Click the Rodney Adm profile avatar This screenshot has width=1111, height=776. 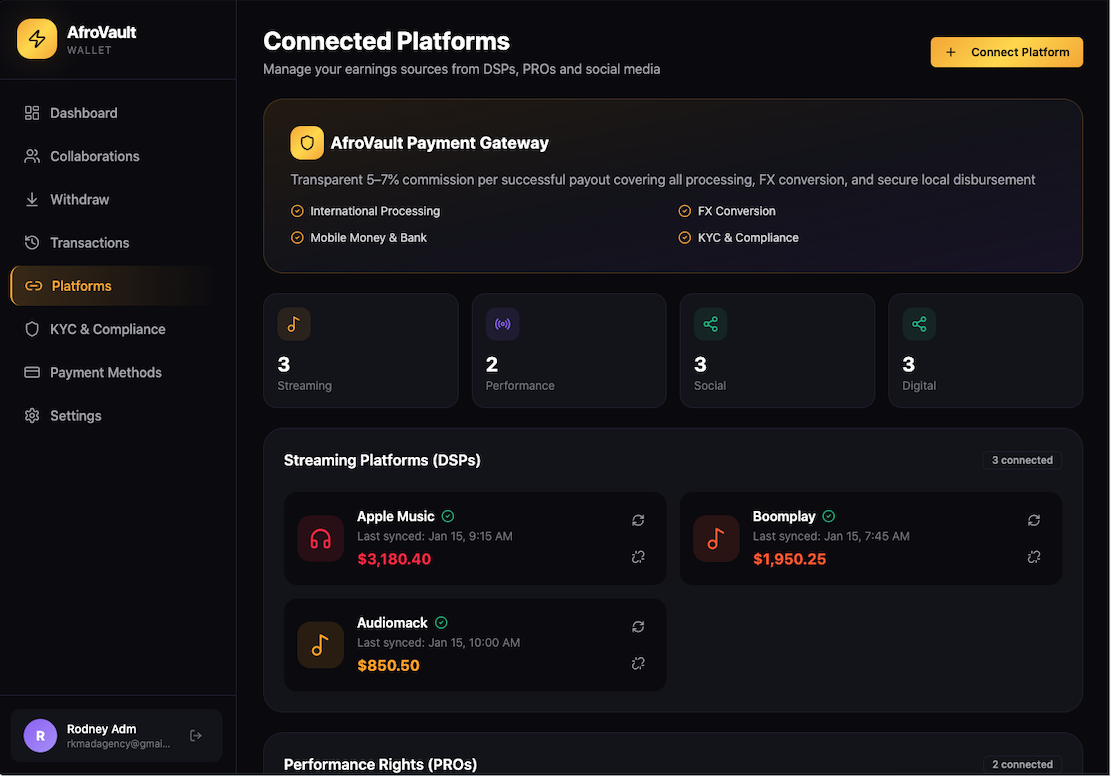(40, 736)
